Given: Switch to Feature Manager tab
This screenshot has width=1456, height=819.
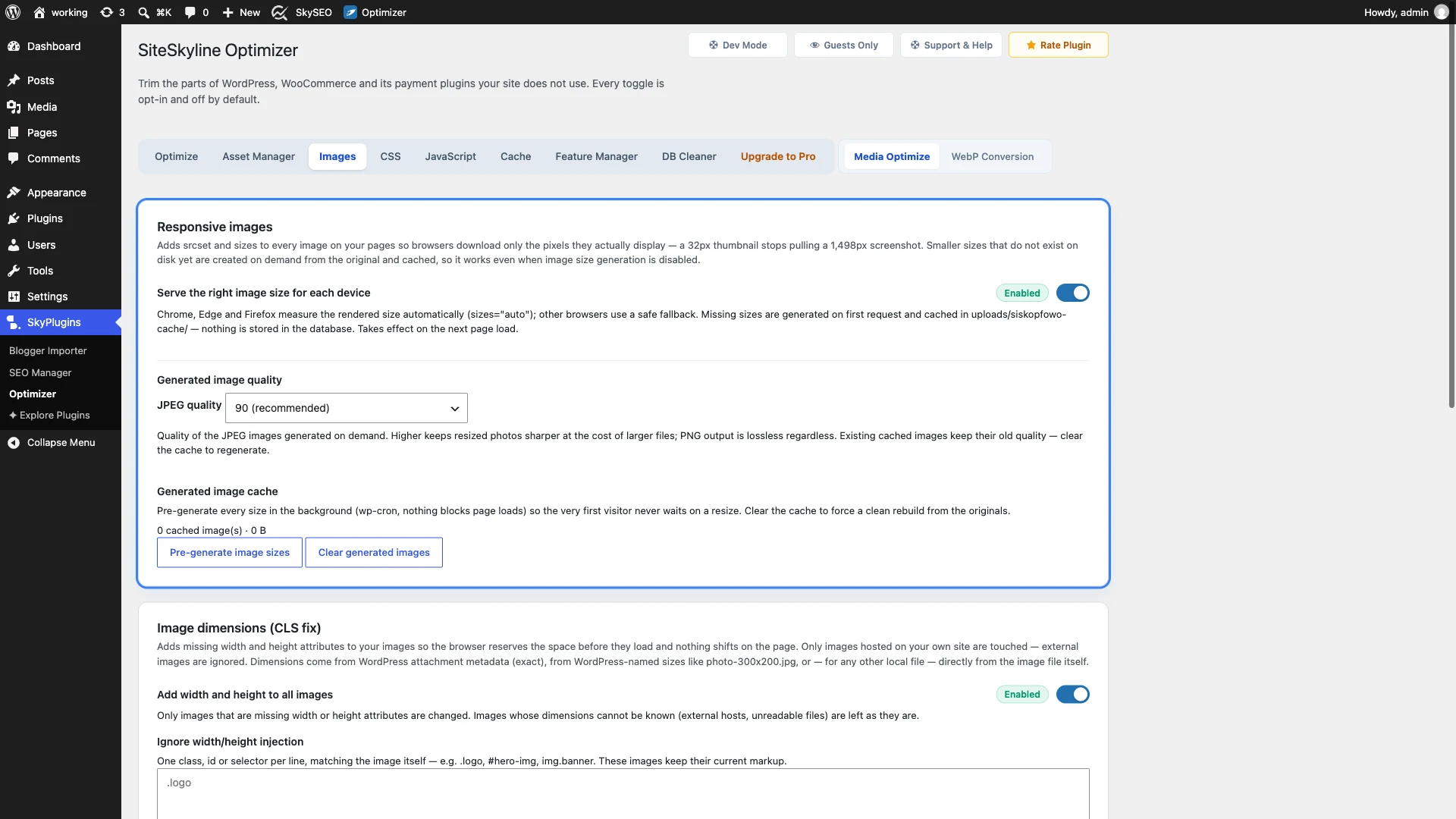Looking at the screenshot, I should point(596,156).
